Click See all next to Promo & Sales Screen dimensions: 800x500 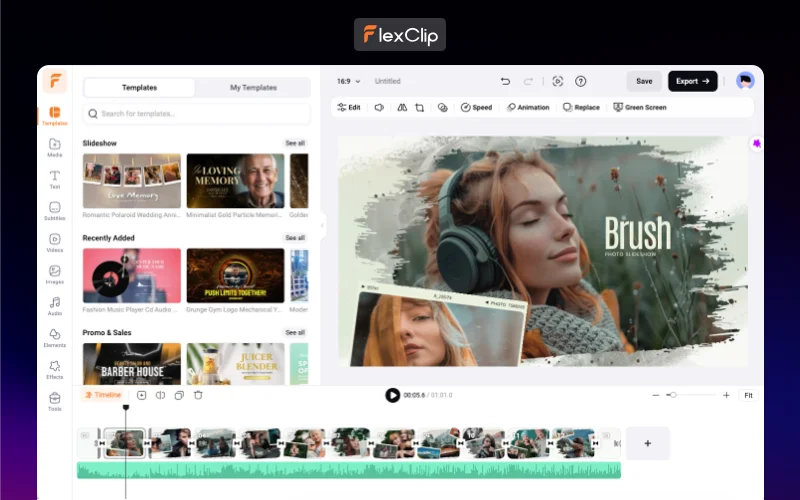click(295, 333)
